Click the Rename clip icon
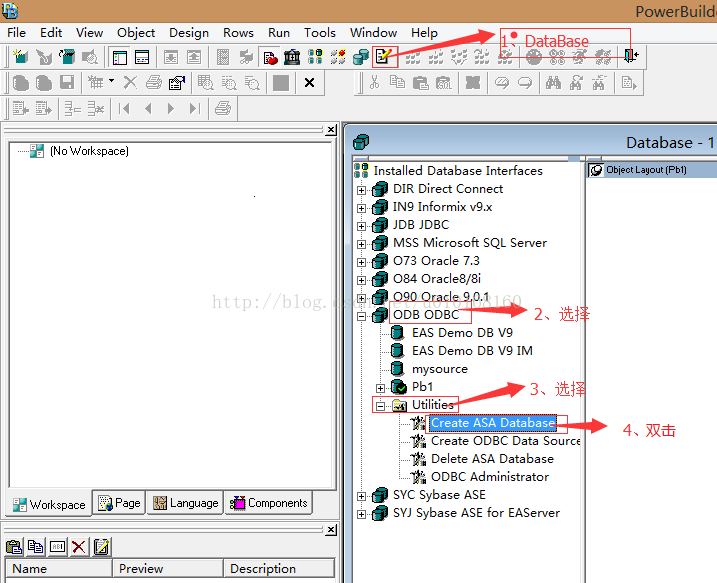717x583 pixels. point(57,546)
